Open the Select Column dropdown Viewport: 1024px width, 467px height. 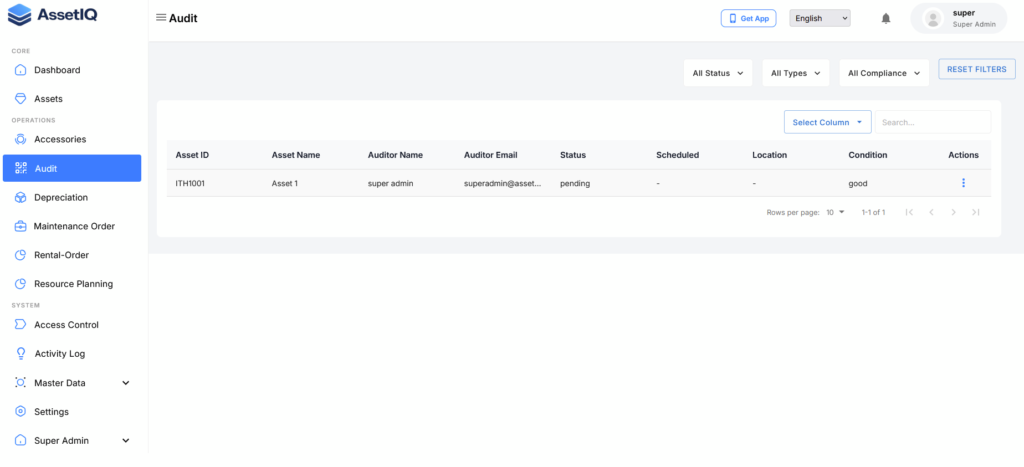(827, 122)
